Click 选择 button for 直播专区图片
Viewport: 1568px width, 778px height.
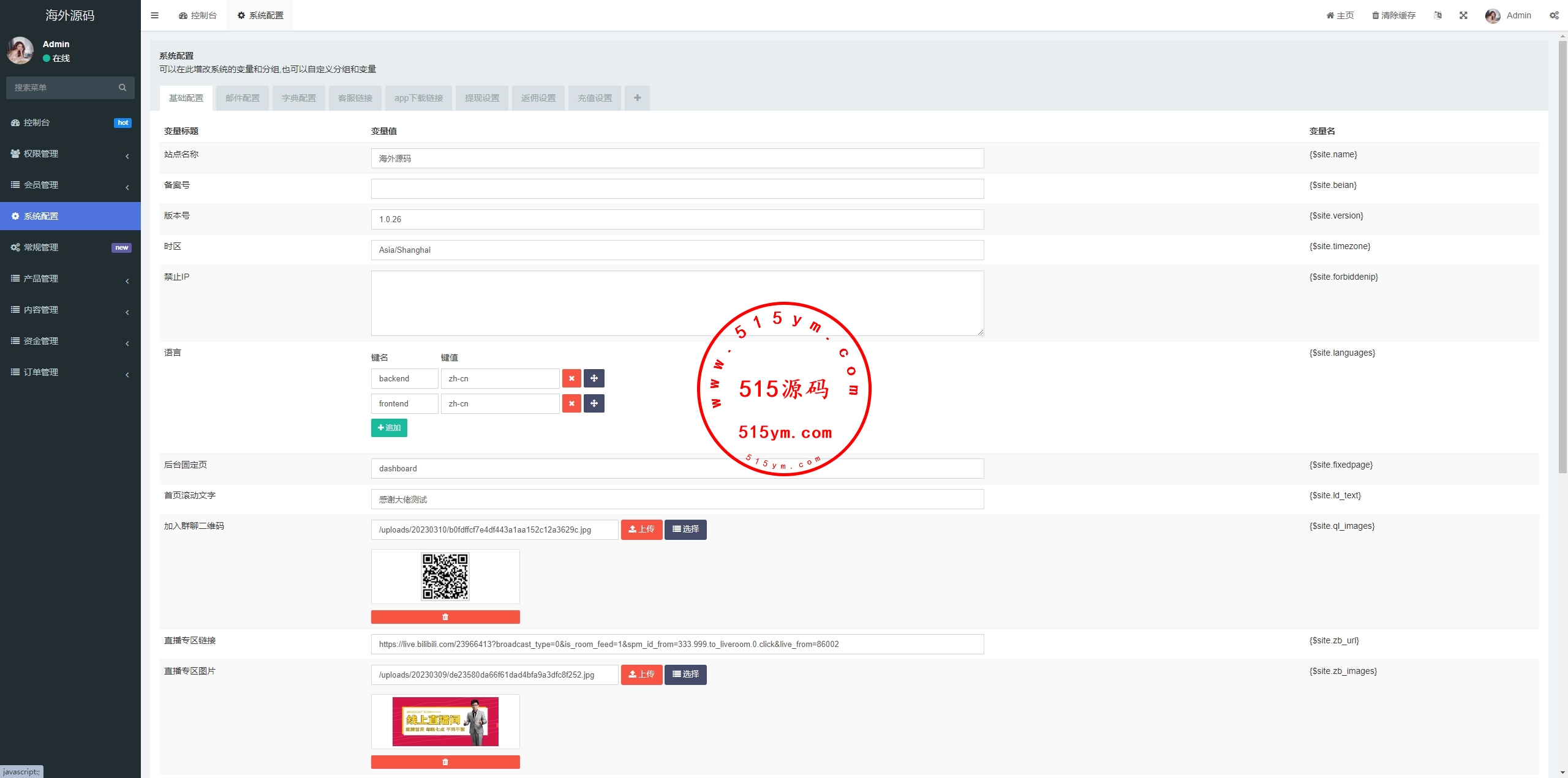pyautogui.click(x=685, y=675)
